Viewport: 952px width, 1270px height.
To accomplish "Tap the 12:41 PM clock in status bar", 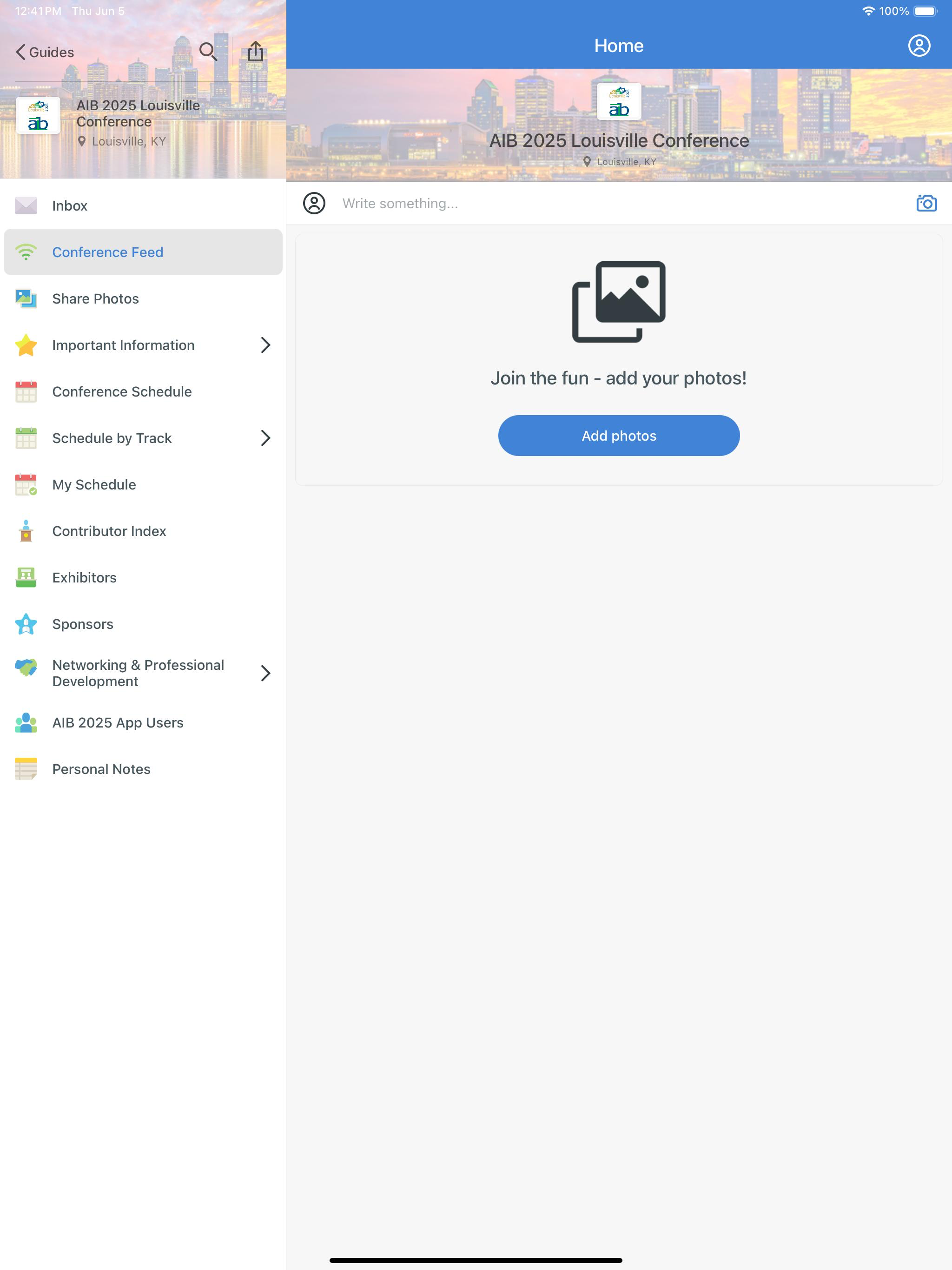I will [x=38, y=11].
